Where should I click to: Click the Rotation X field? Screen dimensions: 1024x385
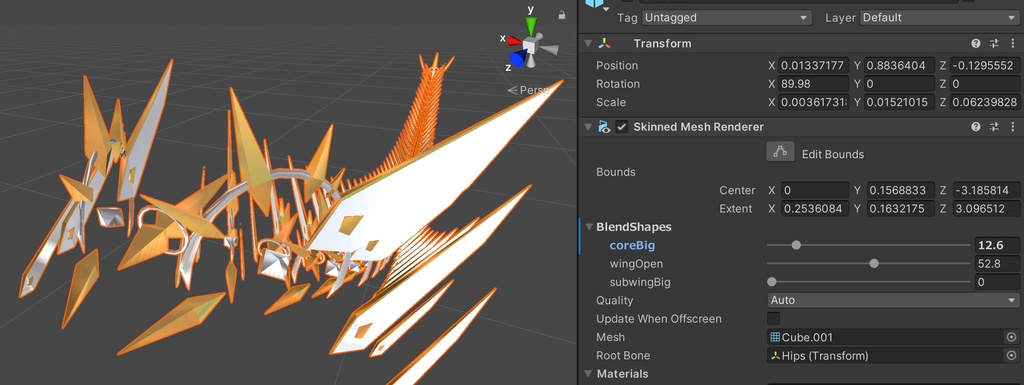tap(814, 84)
